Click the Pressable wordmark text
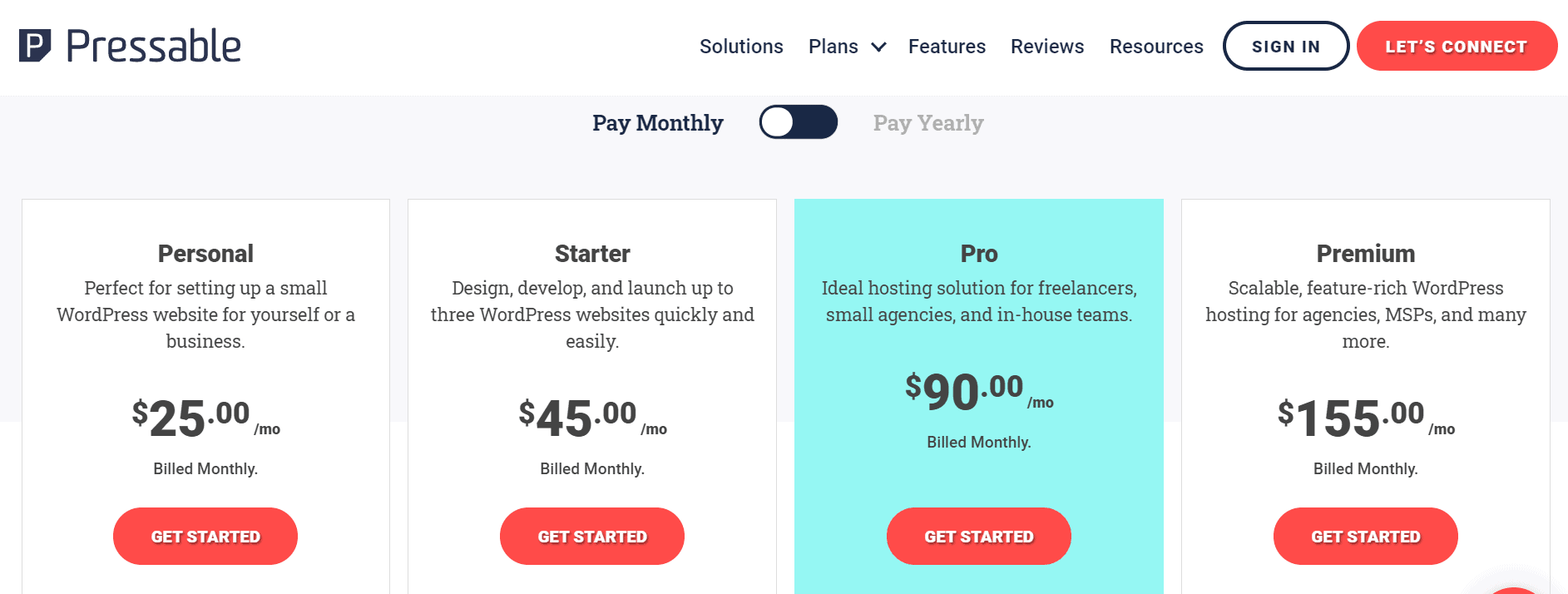Screen dimensions: 1568x594 tap(154, 46)
